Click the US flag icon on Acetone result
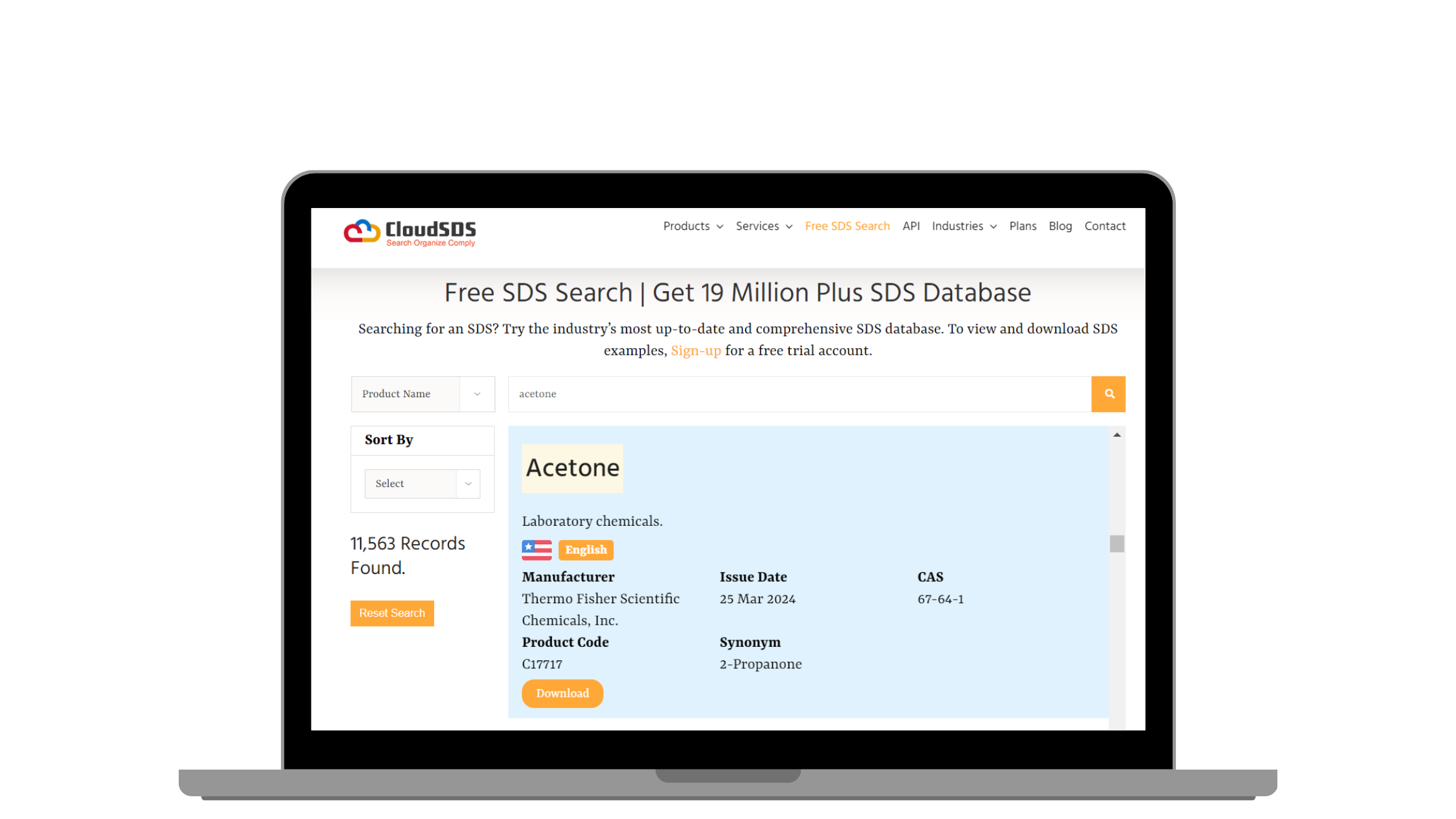The height and width of the screenshot is (819, 1456). tap(536, 549)
